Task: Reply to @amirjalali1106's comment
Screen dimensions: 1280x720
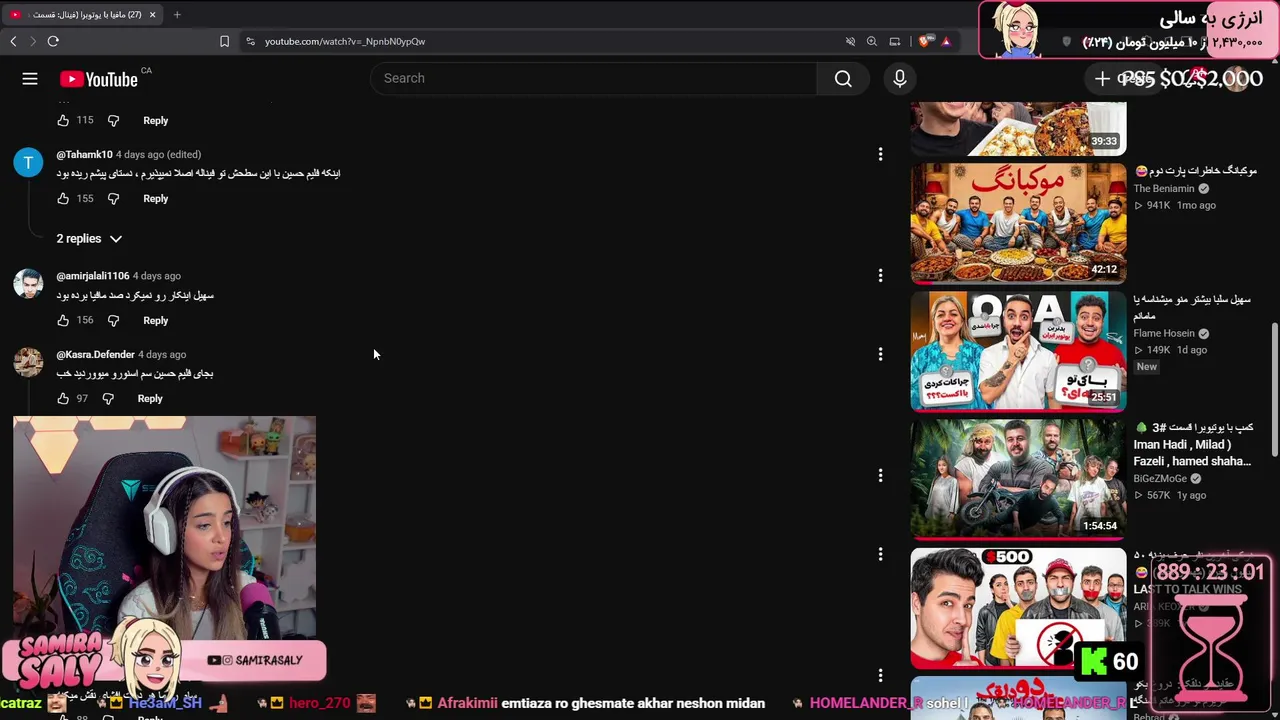Action: (x=155, y=320)
